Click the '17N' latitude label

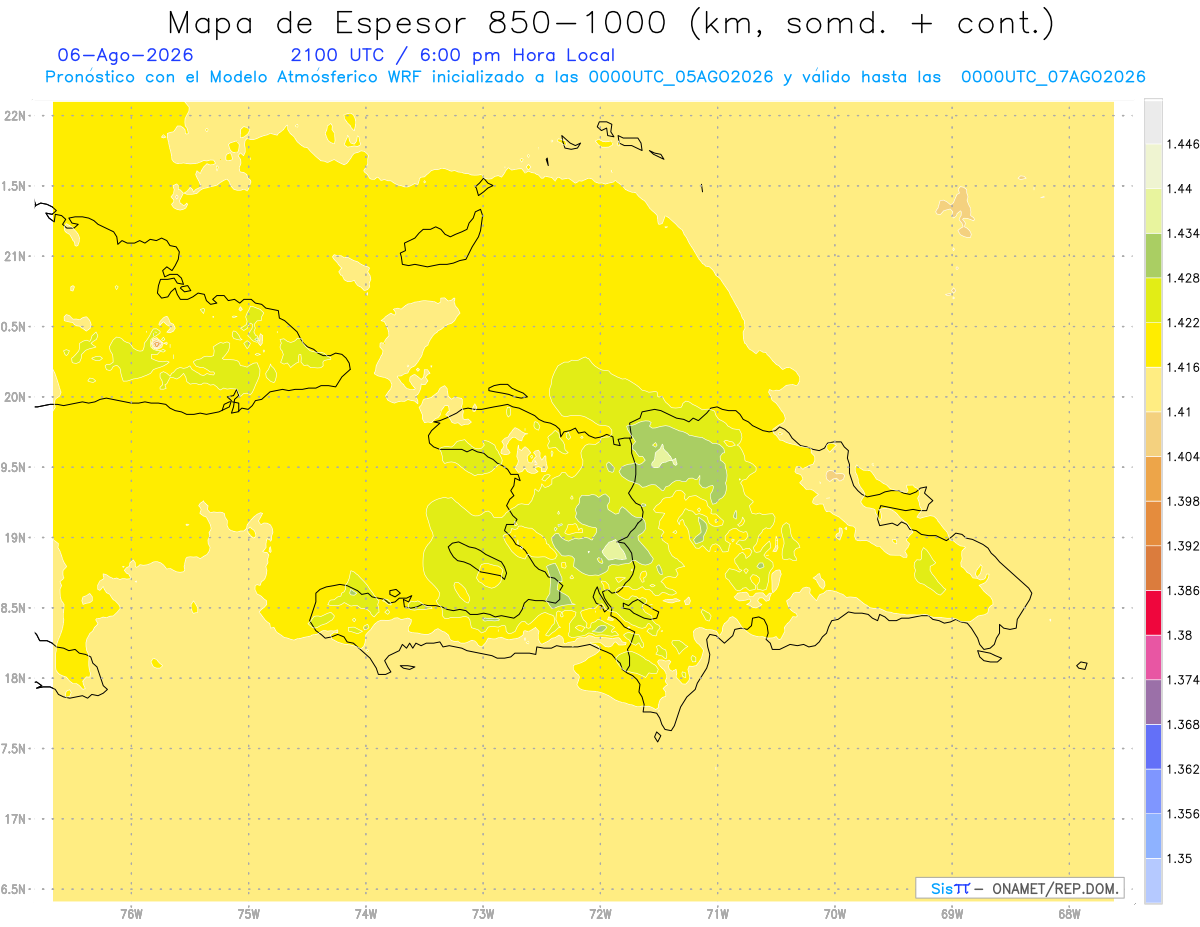tap(15, 819)
